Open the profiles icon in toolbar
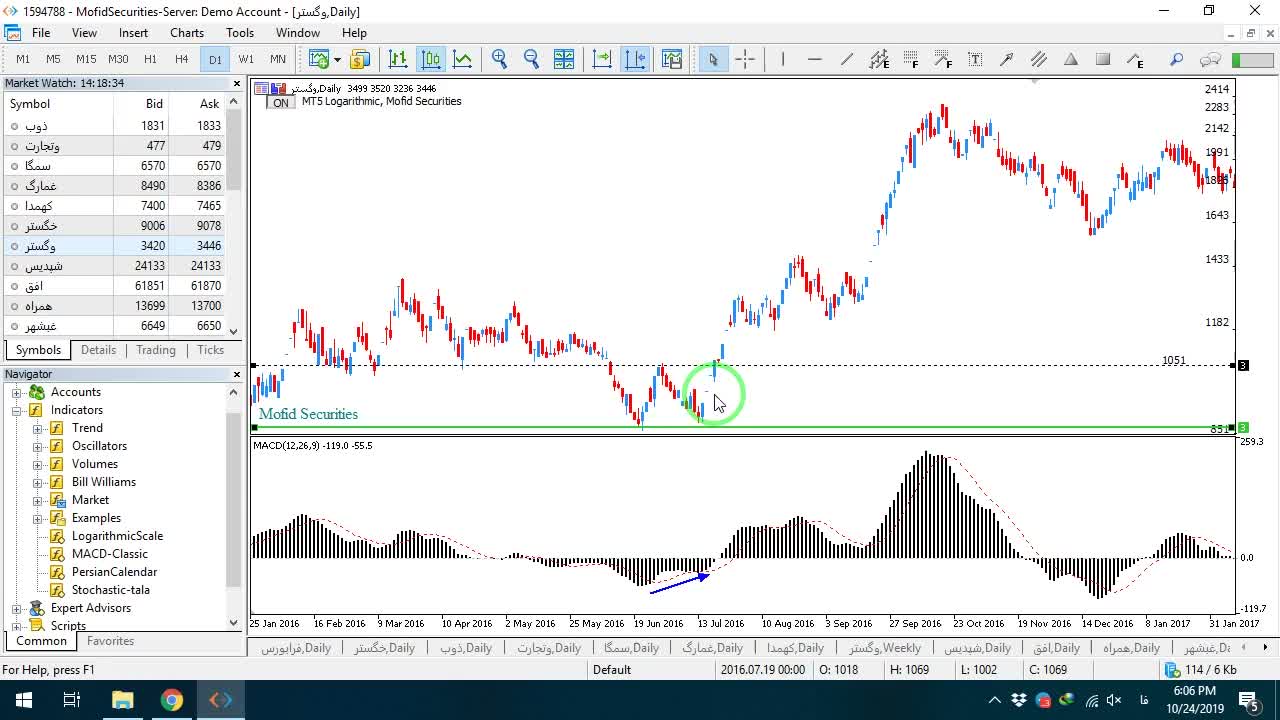The width and height of the screenshot is (1280, 720). pos(360,59)
